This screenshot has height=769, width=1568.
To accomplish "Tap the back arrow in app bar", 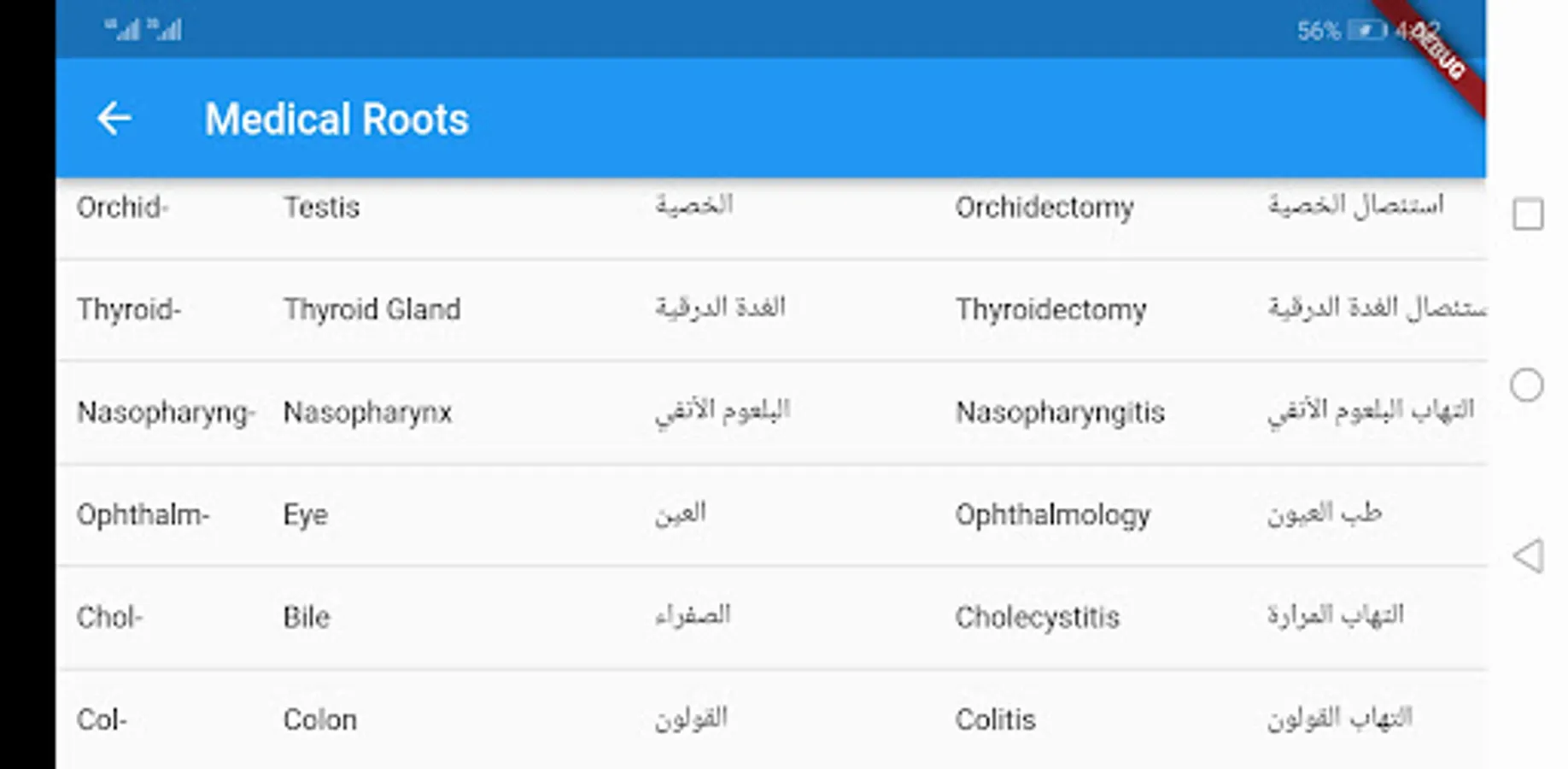I will pyautogui.click(x=114, y=119).
